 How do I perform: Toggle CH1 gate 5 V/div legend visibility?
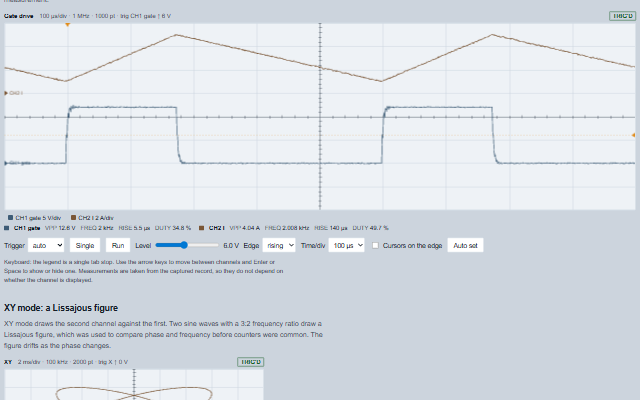click(x=34, y=218)
